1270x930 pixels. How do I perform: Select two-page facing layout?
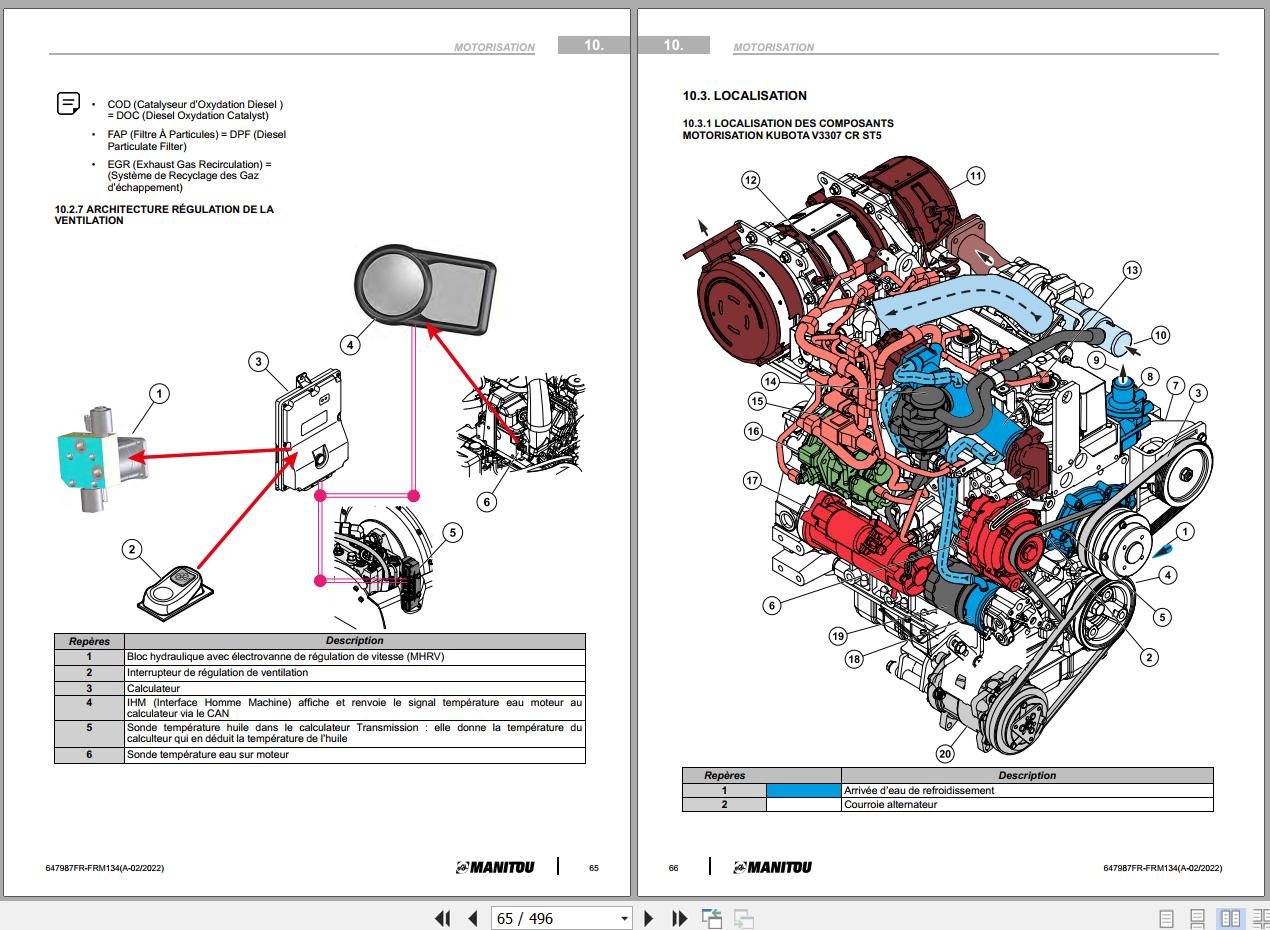[x=1230, y=918]
